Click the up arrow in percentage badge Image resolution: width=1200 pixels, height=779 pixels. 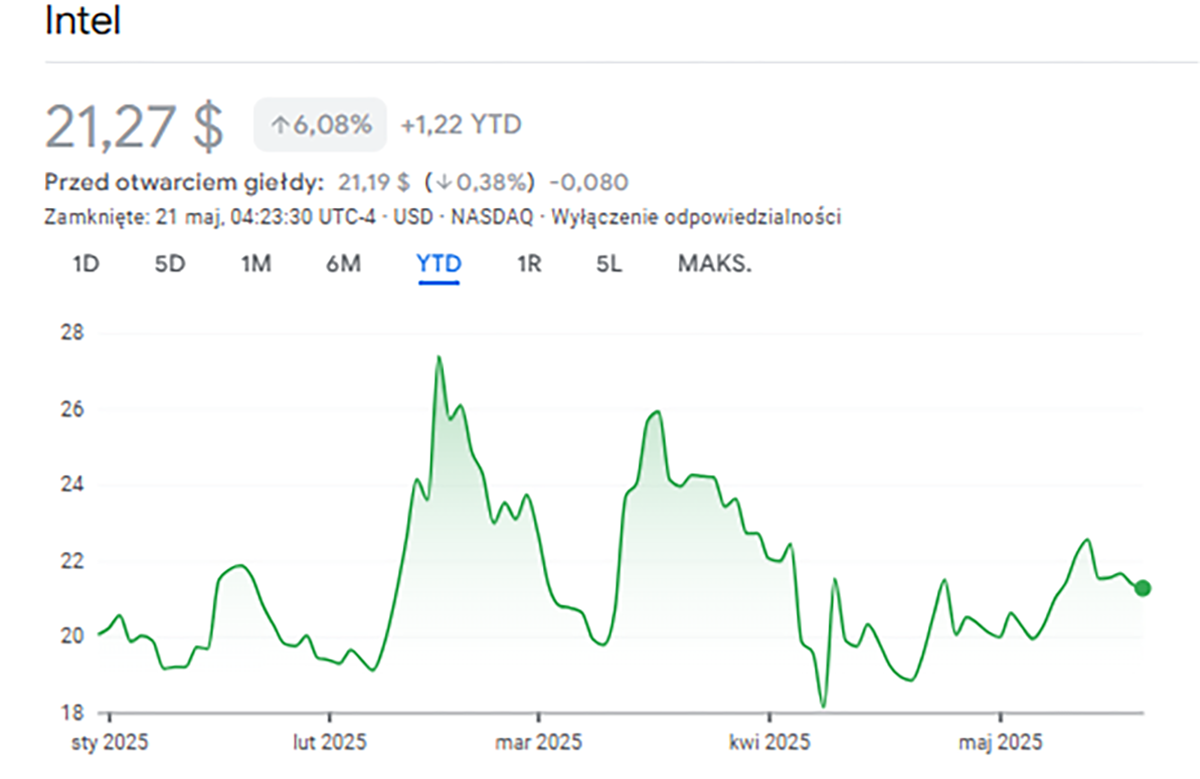280,126
